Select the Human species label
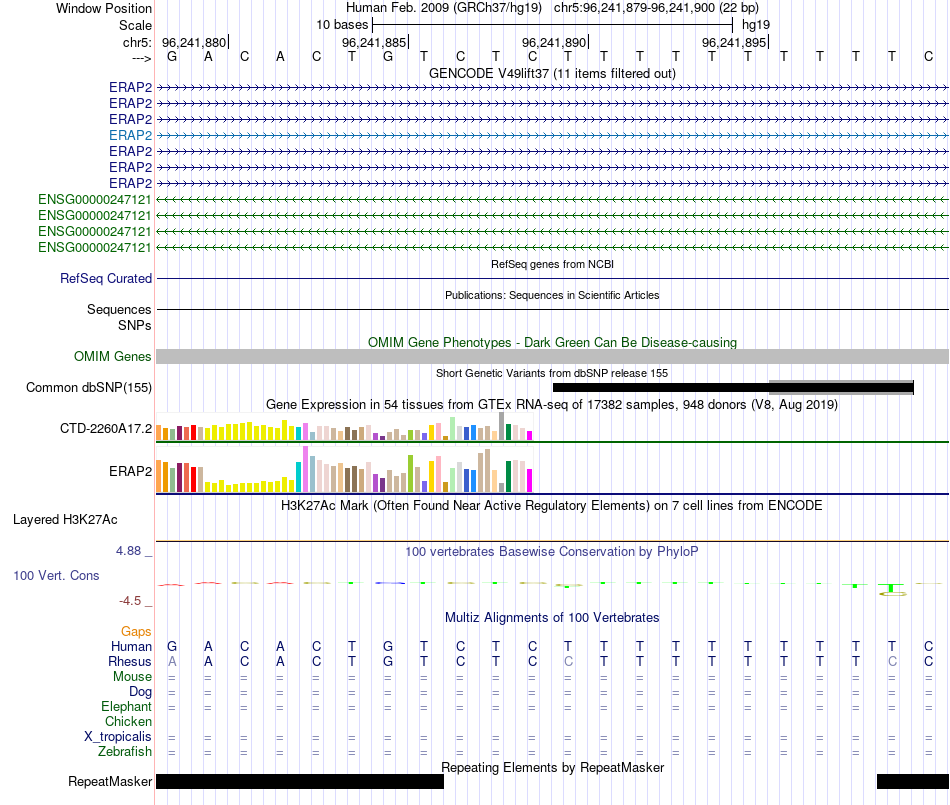 point(131,647)
